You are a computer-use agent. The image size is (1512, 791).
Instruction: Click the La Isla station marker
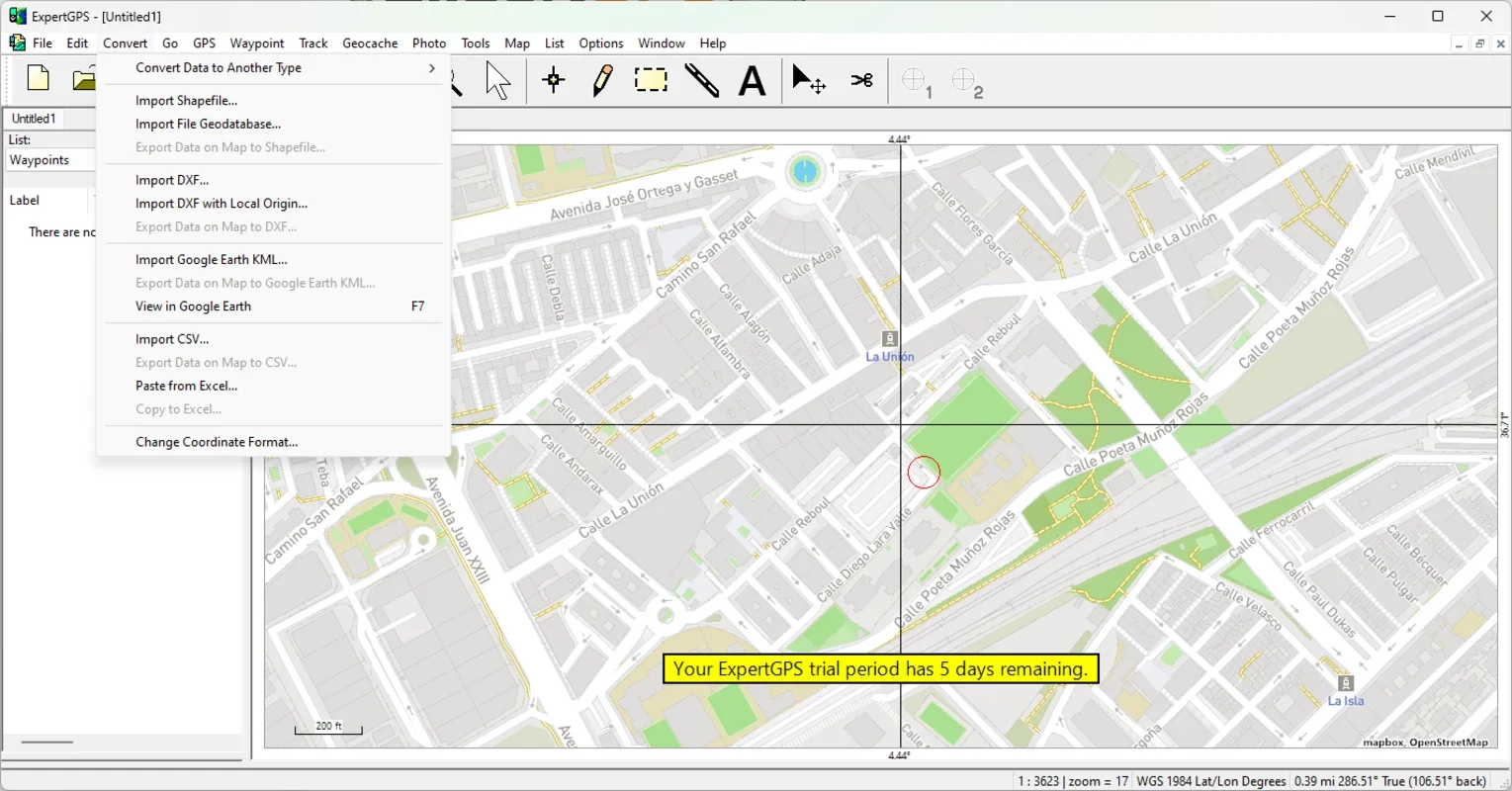click(x=1346, y=683)
